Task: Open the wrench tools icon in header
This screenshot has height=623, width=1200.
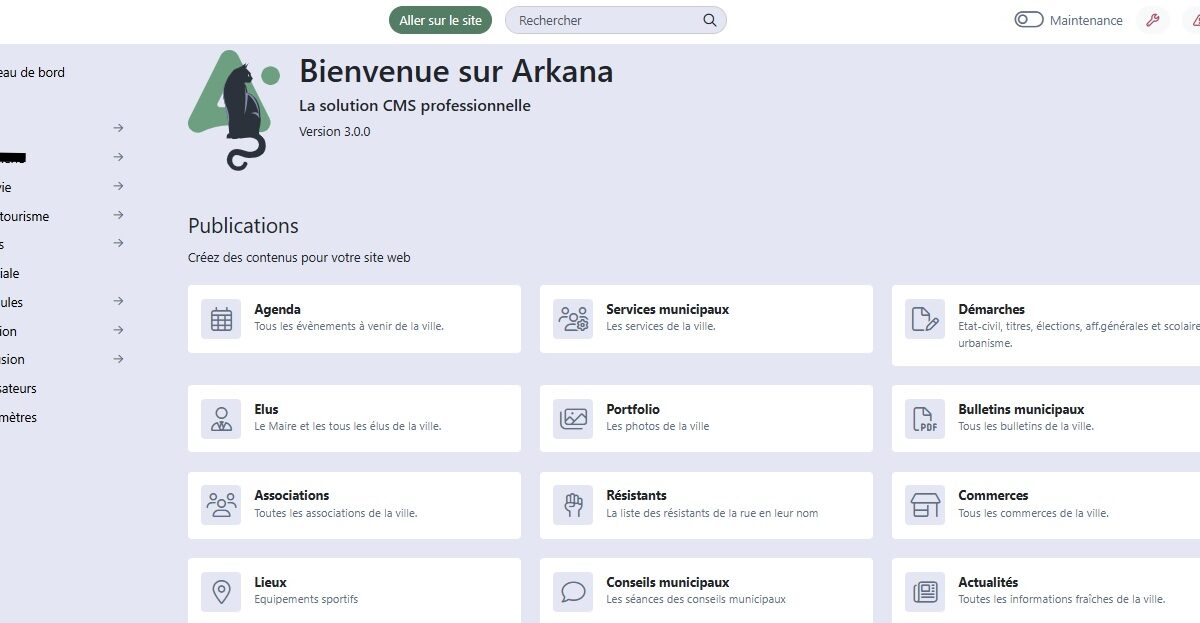Action: (x=1153, y=20)
